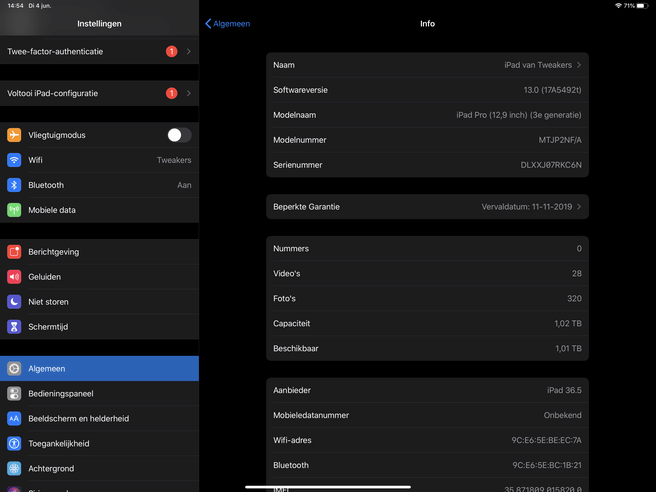
Task: Tap the Bluetooth address value
Action: click(x=547, y=465)
